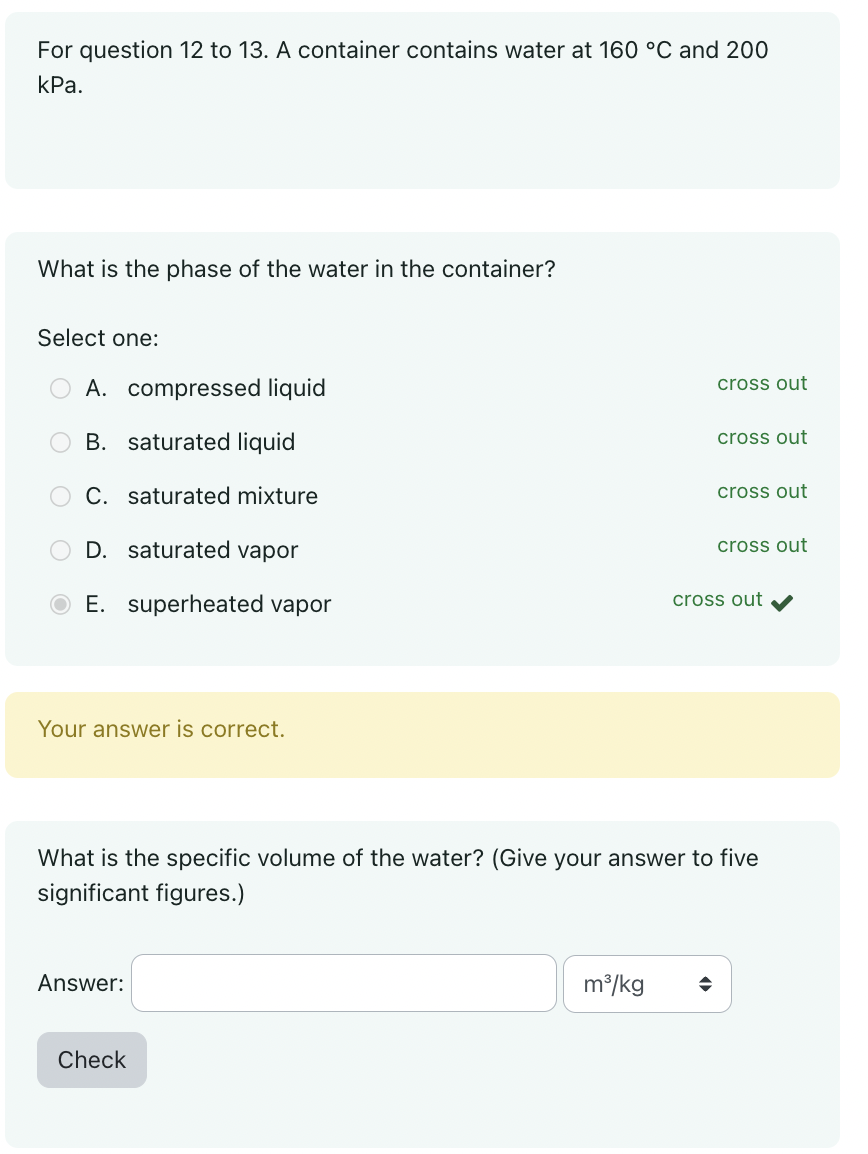Click inside the Answer input box
The image size is (868, 1154).
coord(343,983)
